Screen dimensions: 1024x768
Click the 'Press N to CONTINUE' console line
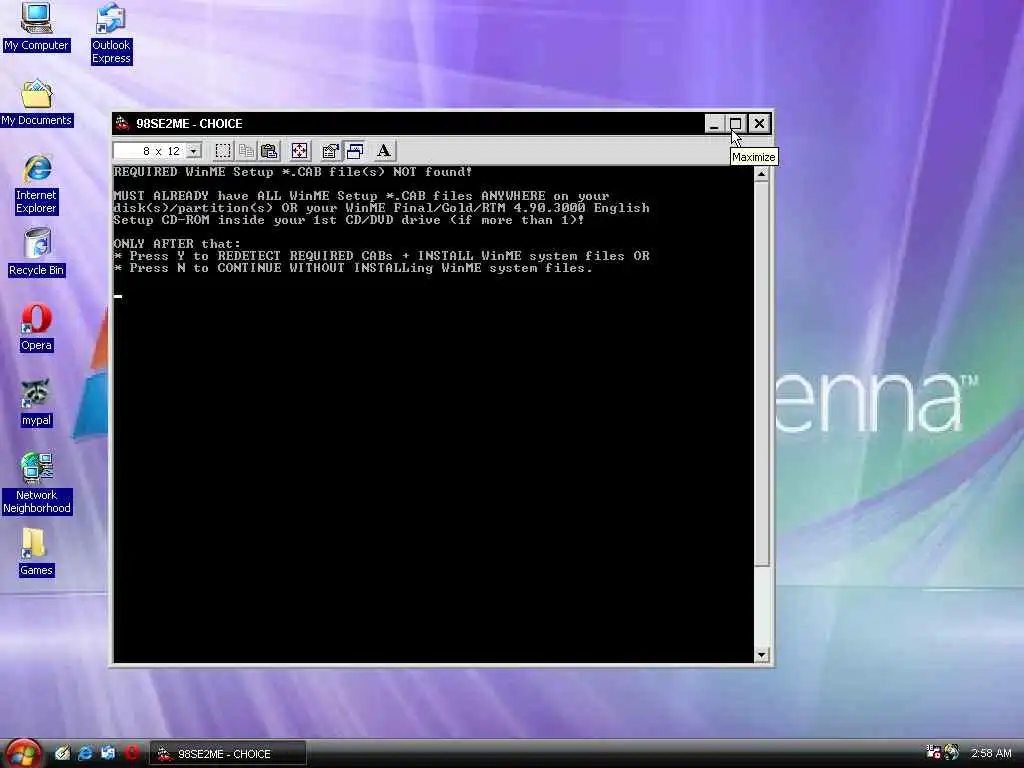pyautogui.click(x=353, y=268)
